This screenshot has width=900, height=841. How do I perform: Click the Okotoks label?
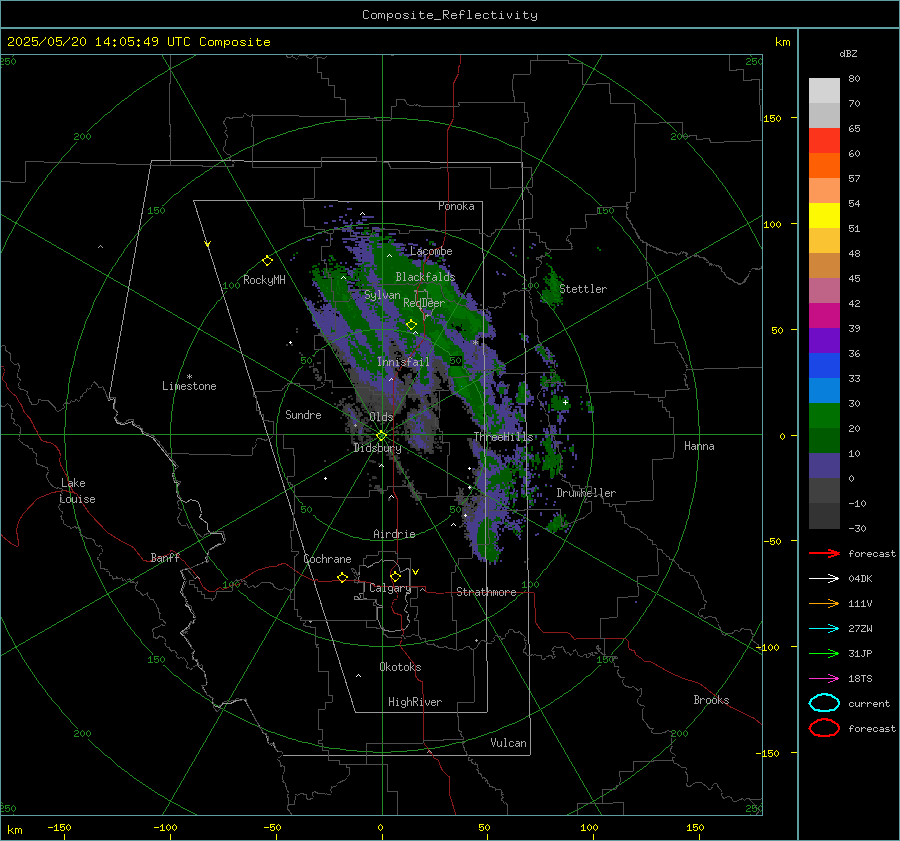pyautogui.click(x=400, y=667)
